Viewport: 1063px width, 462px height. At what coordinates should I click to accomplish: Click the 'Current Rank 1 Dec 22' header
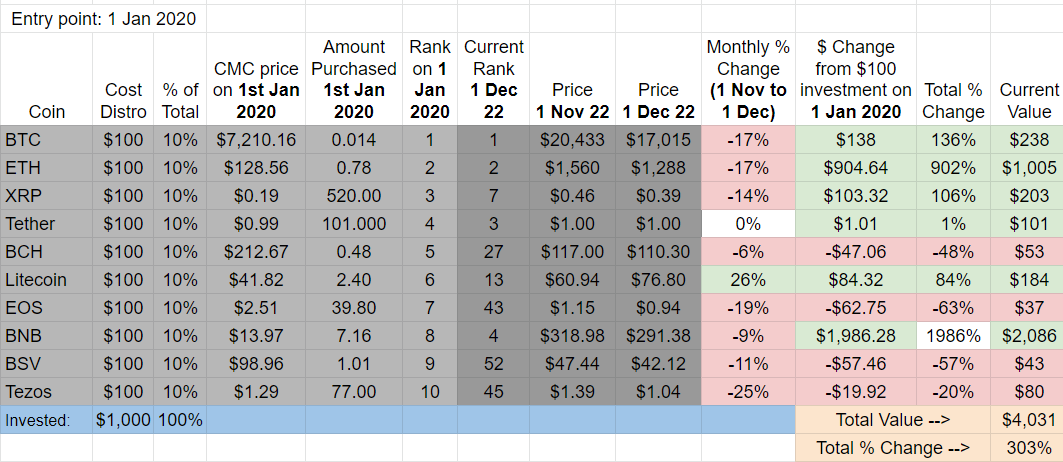click(493, 79)
